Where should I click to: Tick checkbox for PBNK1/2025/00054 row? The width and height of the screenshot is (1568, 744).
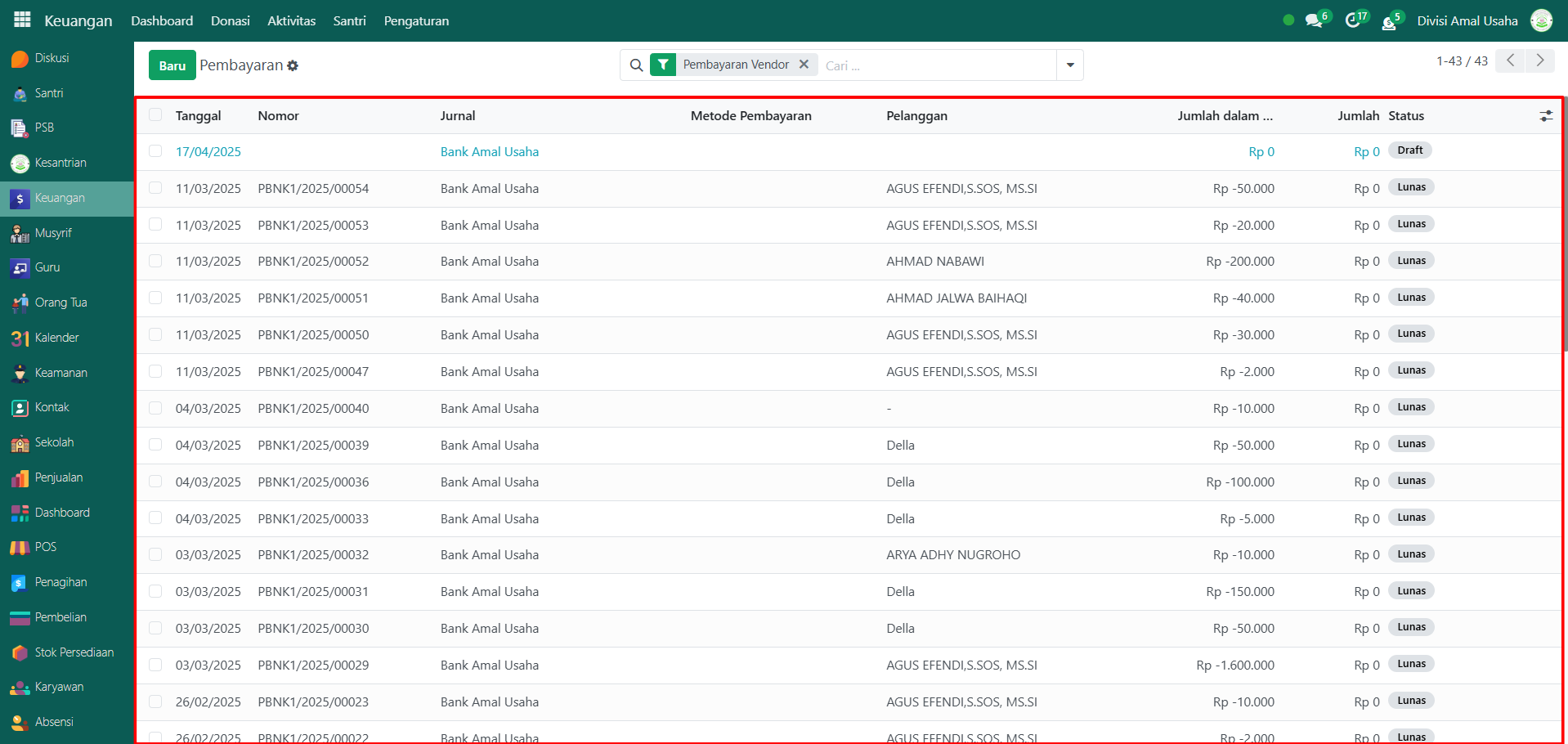point(155,188)
